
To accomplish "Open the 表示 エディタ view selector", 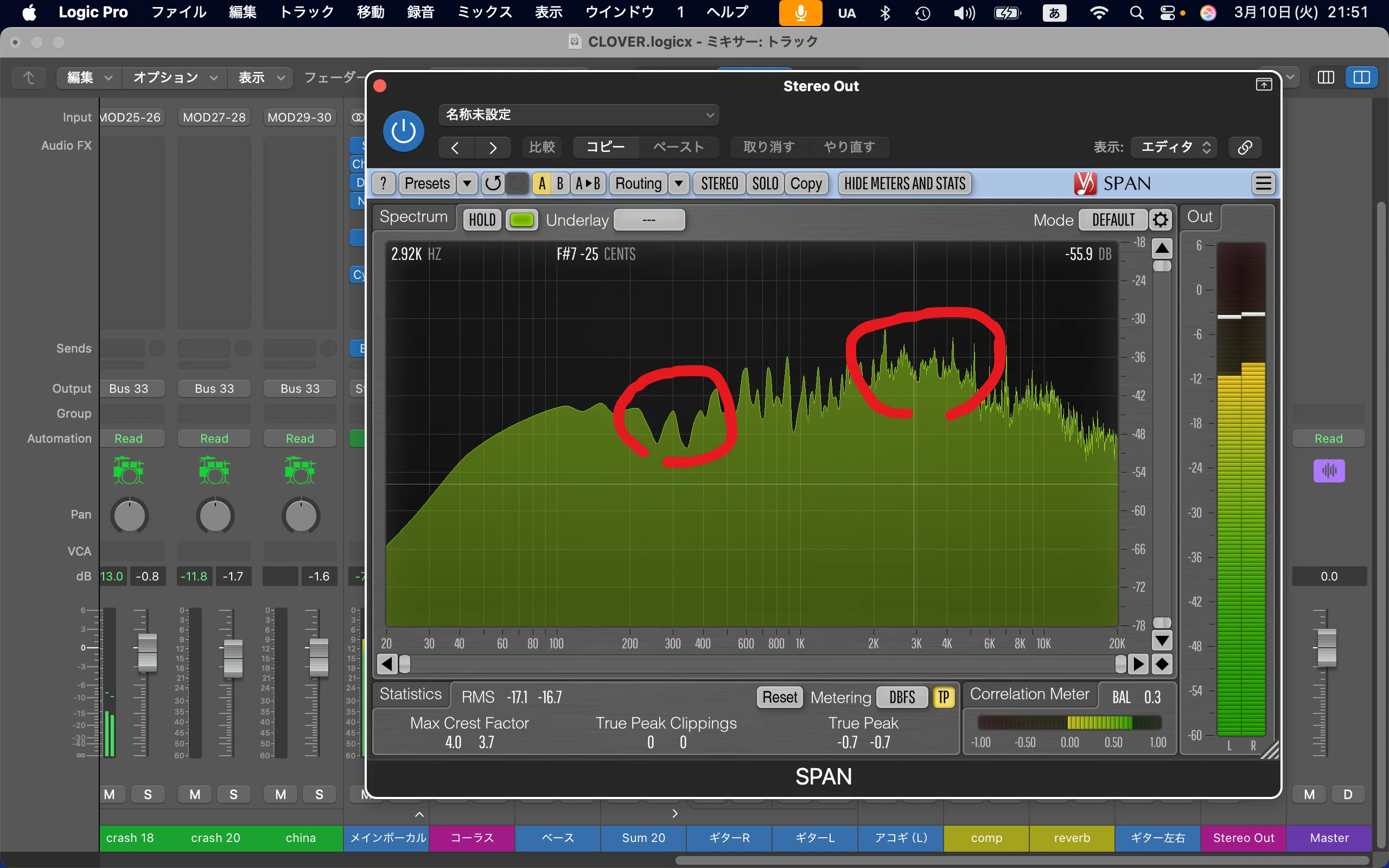I will [1174, 147].
